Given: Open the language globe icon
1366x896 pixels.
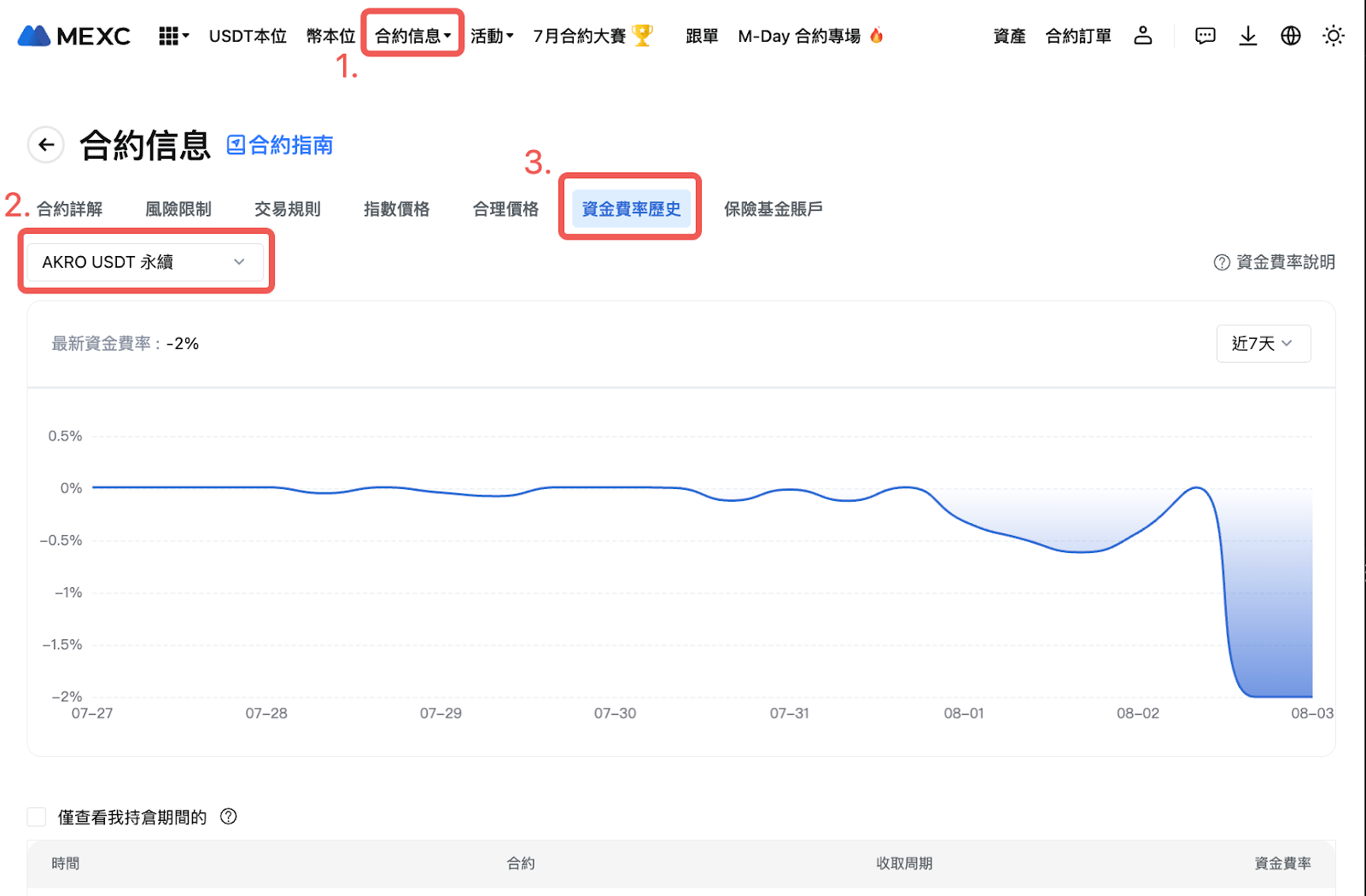Looking at the screenshot, I should (x=1290, y=36).
